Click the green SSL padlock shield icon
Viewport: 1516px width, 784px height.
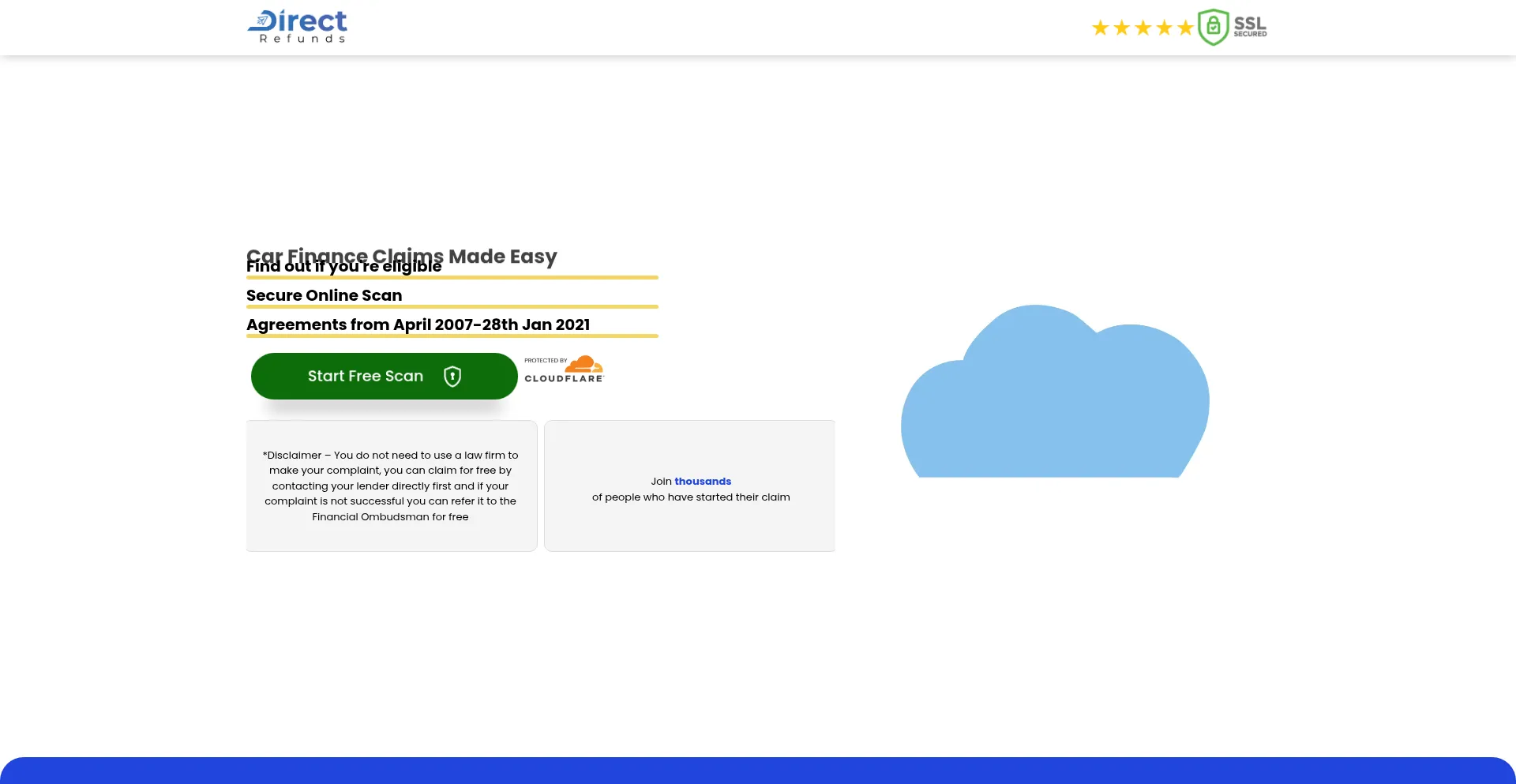[1213, 28]
